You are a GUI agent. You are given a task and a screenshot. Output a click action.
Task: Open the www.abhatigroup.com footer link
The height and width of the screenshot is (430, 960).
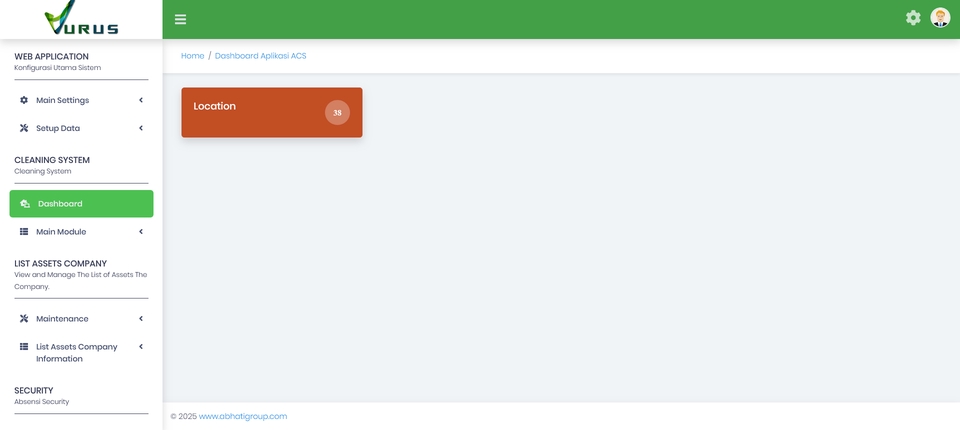(243, 416)
